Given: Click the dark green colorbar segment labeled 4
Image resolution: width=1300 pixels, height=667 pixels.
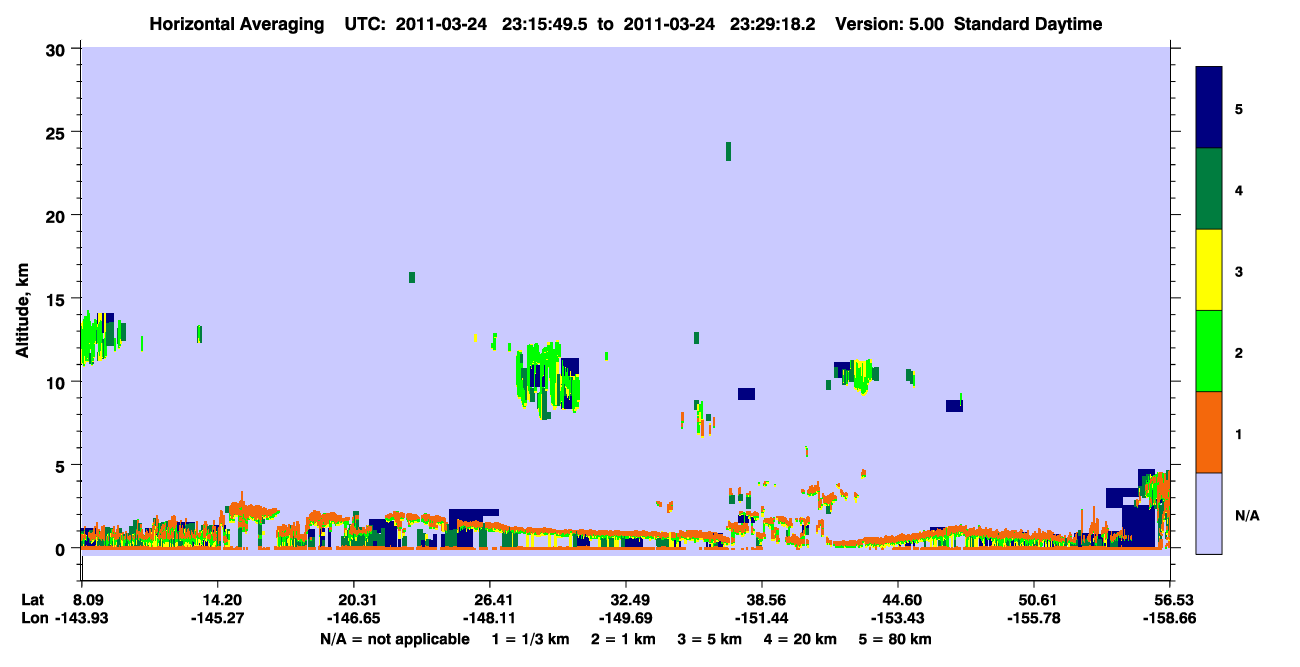Looking at the screenshot, I should coord(1209,189).
